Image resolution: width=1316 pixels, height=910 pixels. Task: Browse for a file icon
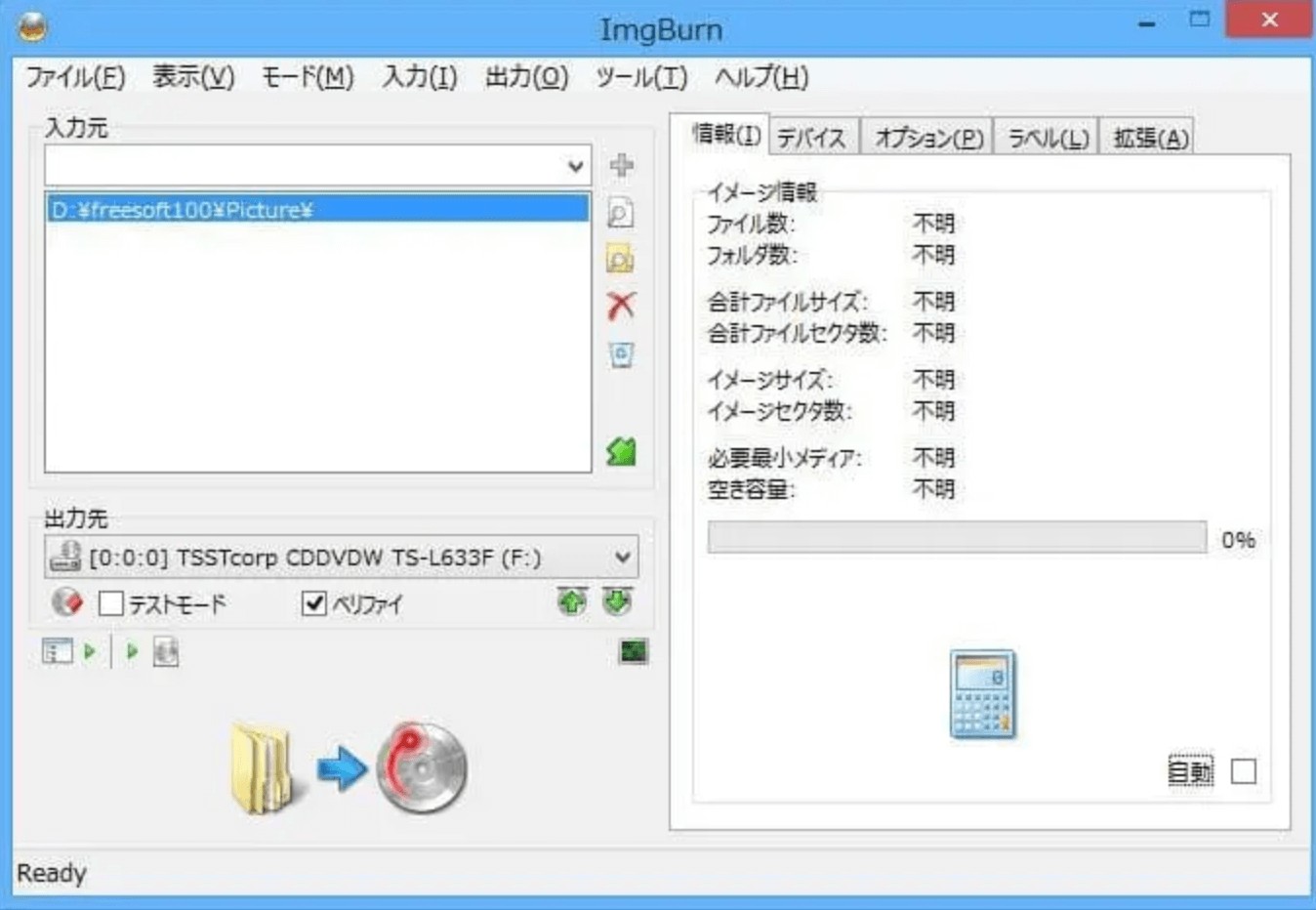[621, 213]
